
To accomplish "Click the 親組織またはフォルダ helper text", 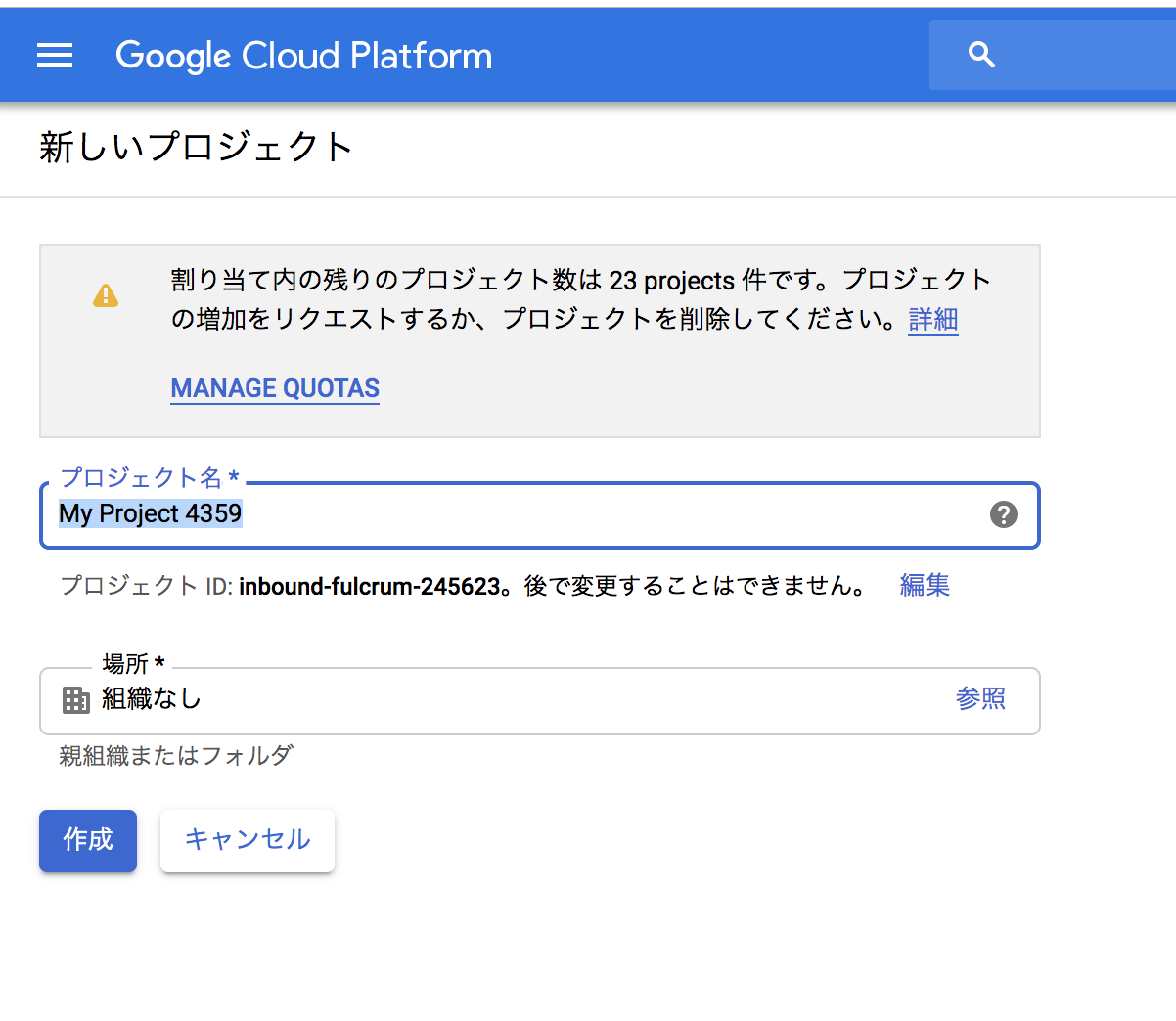I will tap(174, 755).
